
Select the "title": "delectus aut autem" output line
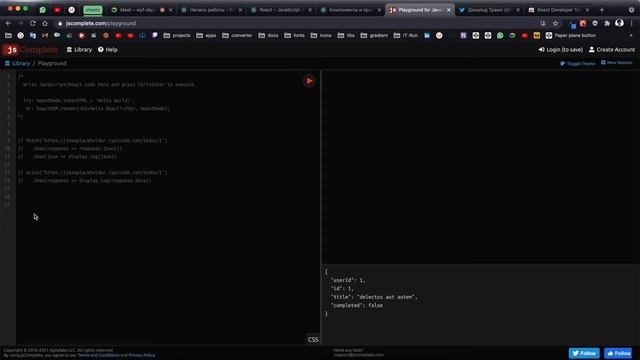coord(374,297)
